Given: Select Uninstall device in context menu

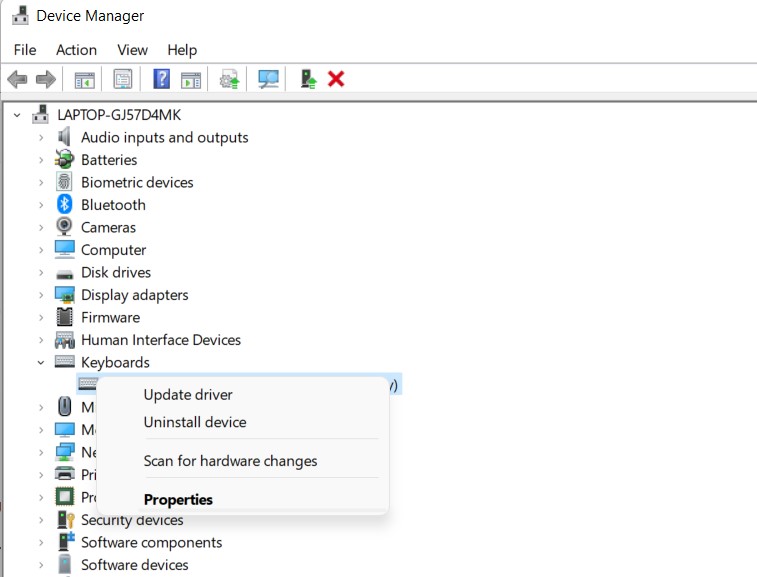Looking at the screenshot, I should click(x=195, y=422).
